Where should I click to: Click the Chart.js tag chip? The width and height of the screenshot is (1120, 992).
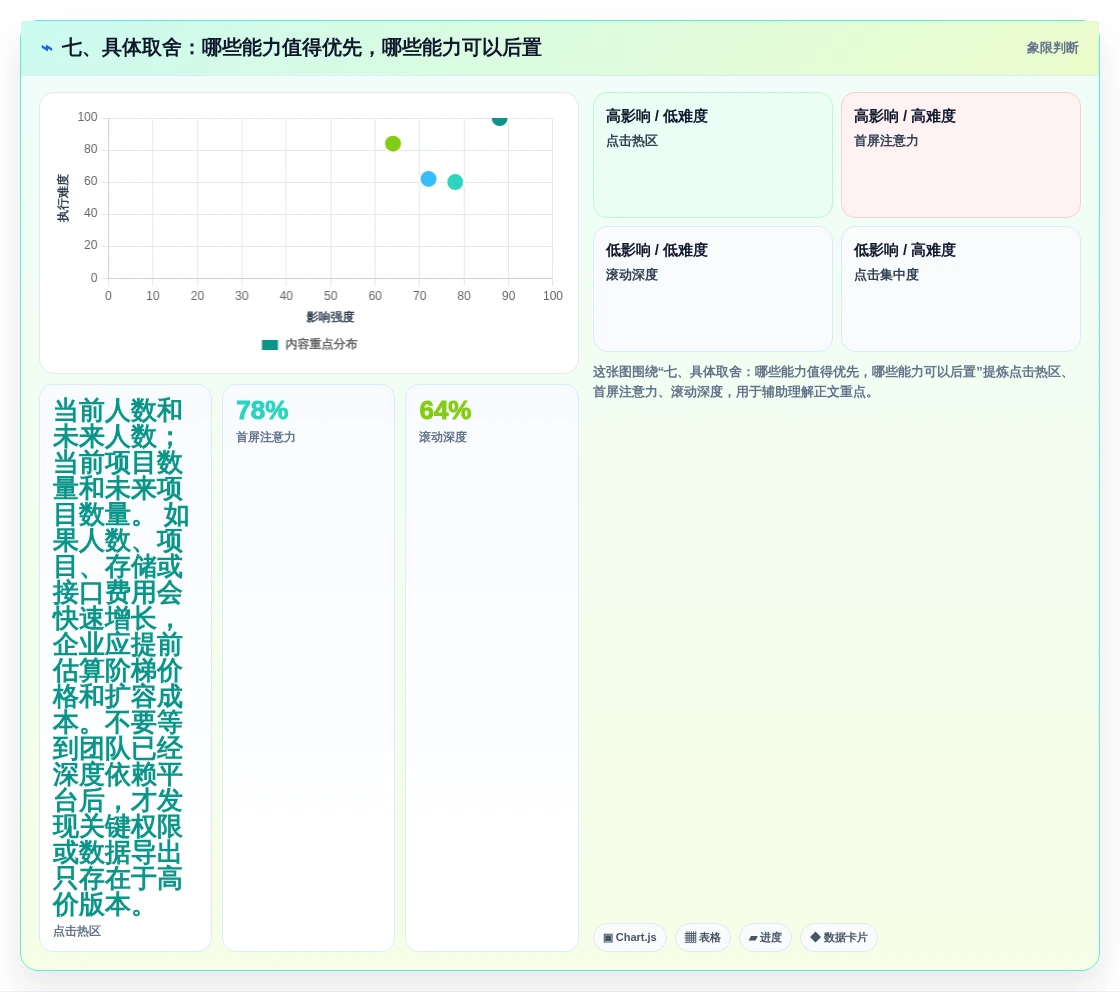pyautogui.click(x=630, y=938)
